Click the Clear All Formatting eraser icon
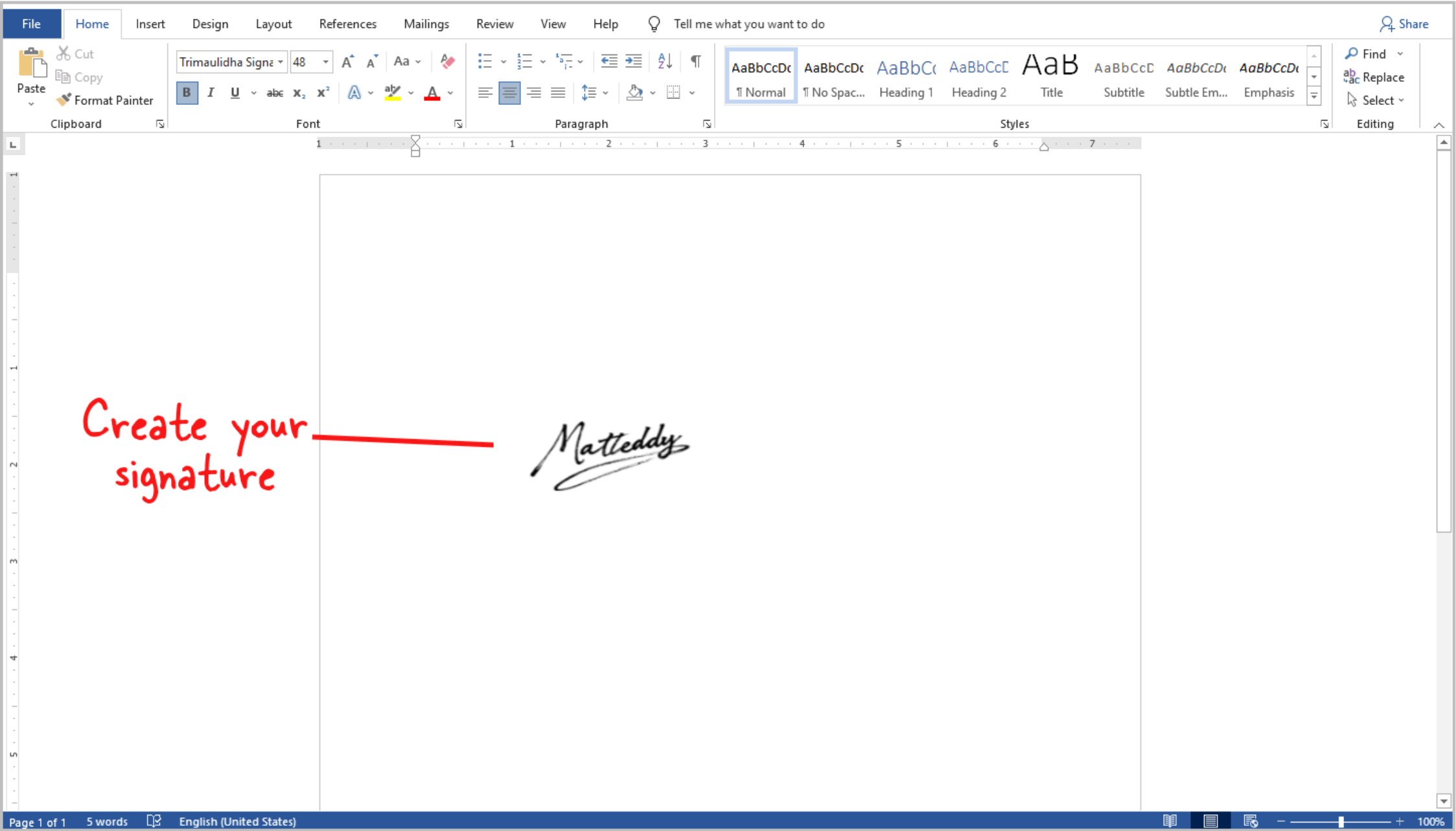This screenshot has height=831, width=1456. 447,62
